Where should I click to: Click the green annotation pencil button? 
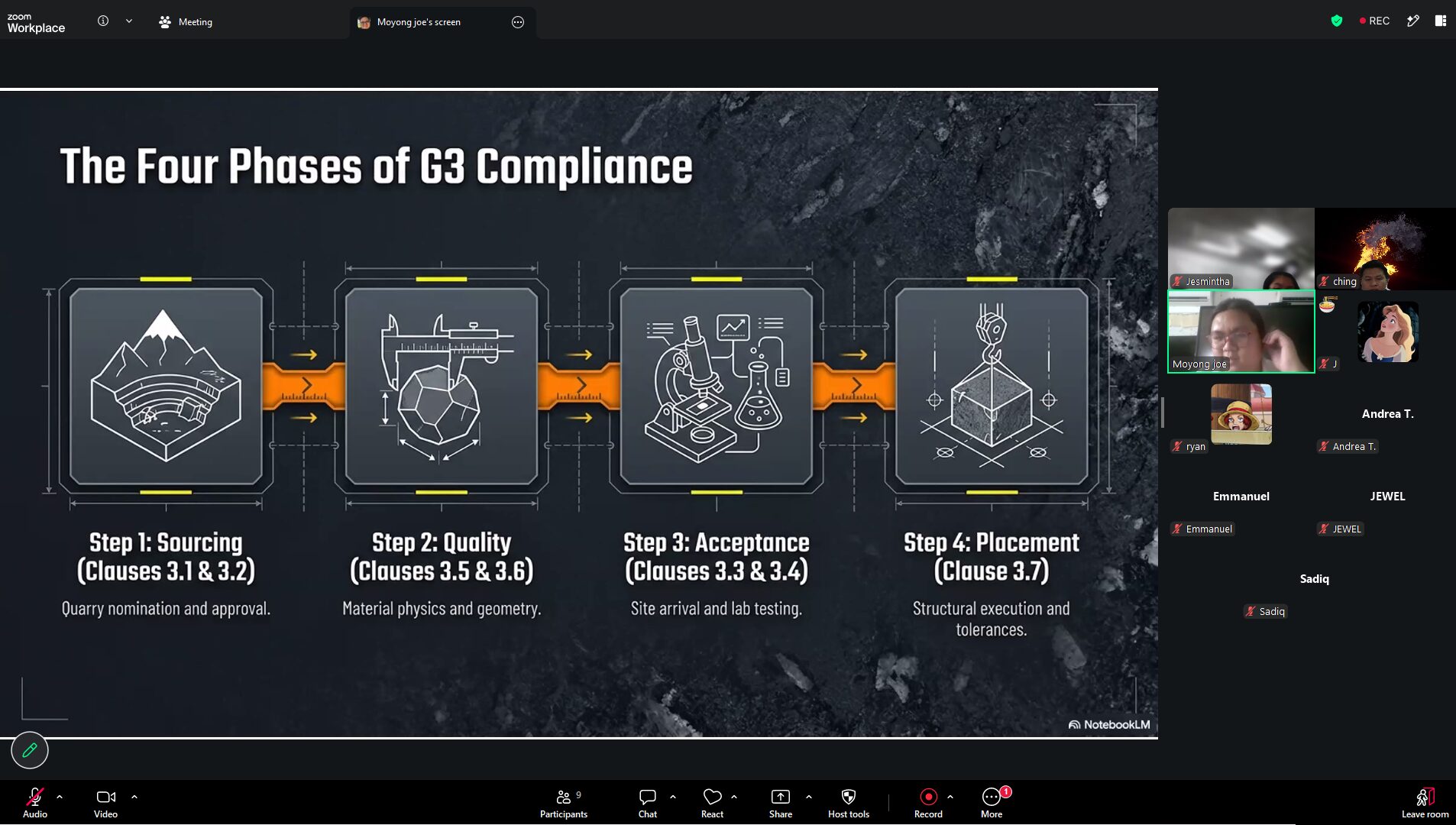pos(30,750)
